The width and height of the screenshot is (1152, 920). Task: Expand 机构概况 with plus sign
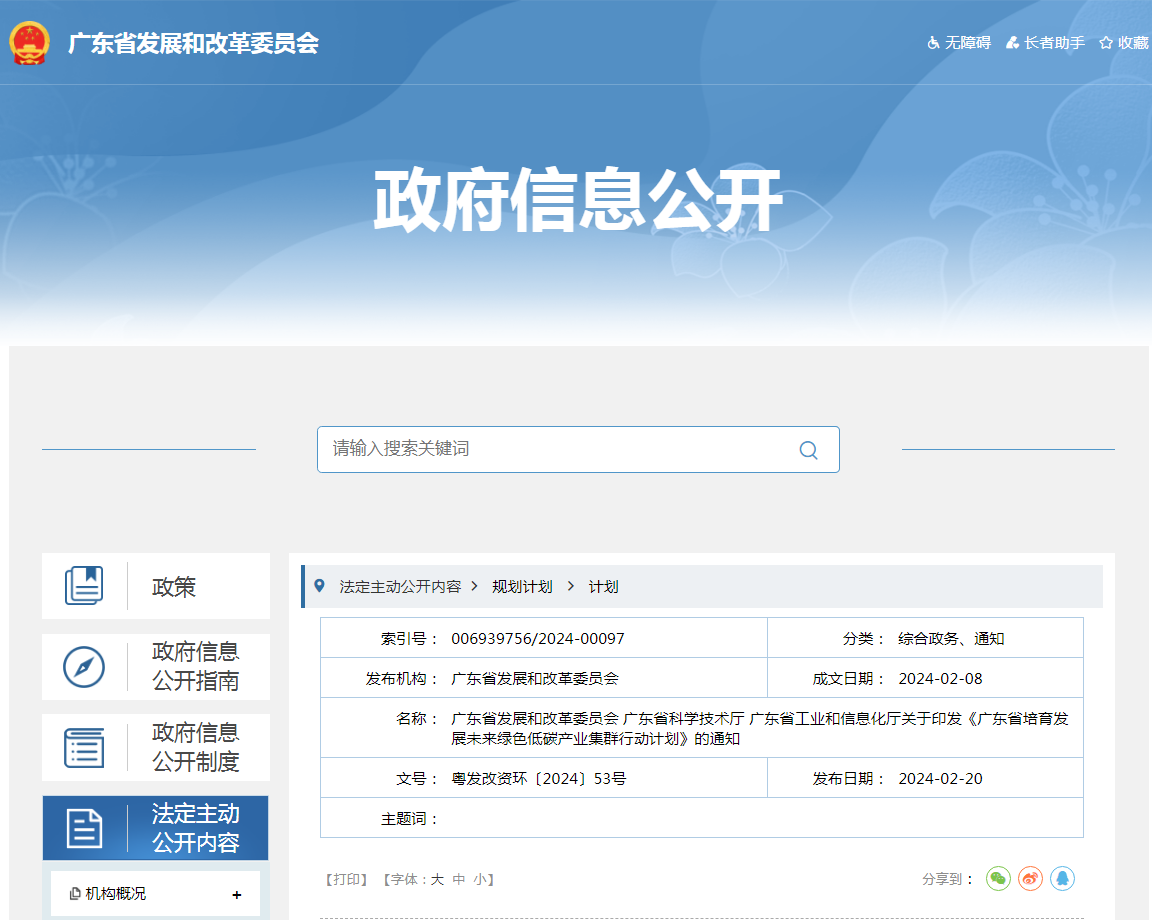[x=237, y=895]
